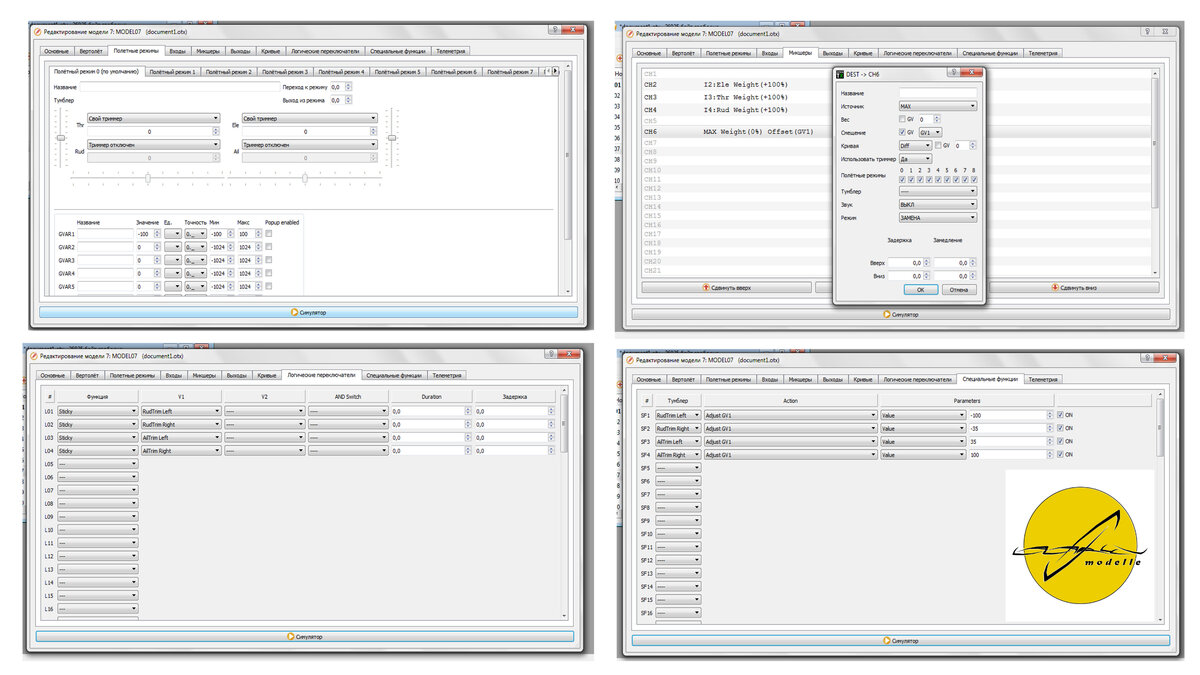This screenshot has height=675, width=1200.
Task: Toggle ON checkbox for SF4
Action: click(x=1060, y=454)
